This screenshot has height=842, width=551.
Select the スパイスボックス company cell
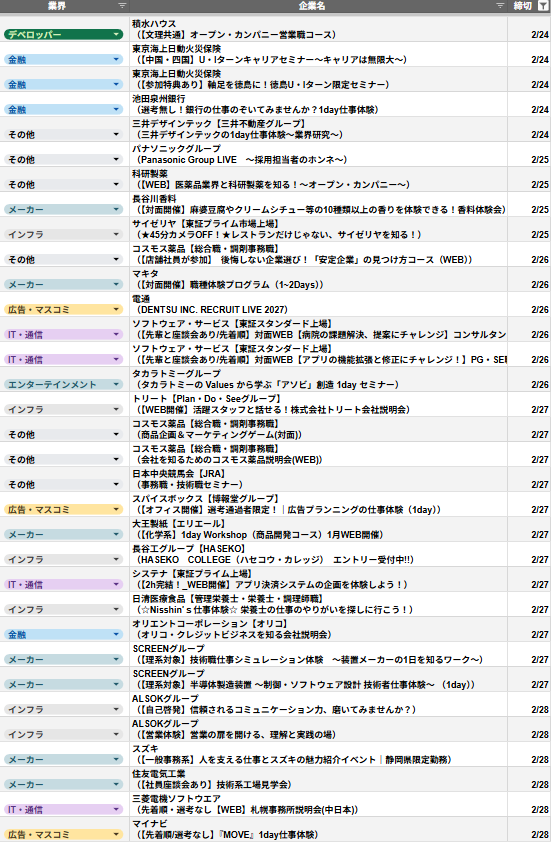[x=319, y=504]
